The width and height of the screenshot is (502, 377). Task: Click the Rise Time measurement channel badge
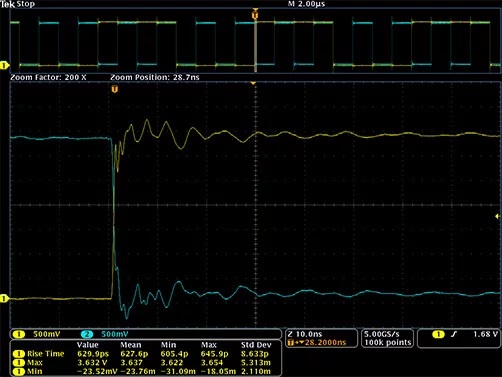coord(19,354)
